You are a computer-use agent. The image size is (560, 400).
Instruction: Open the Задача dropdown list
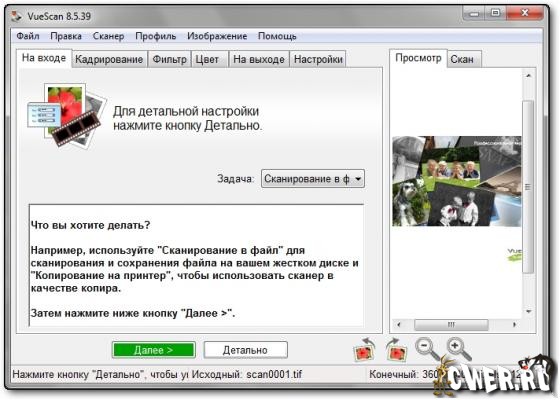point(313,179)
